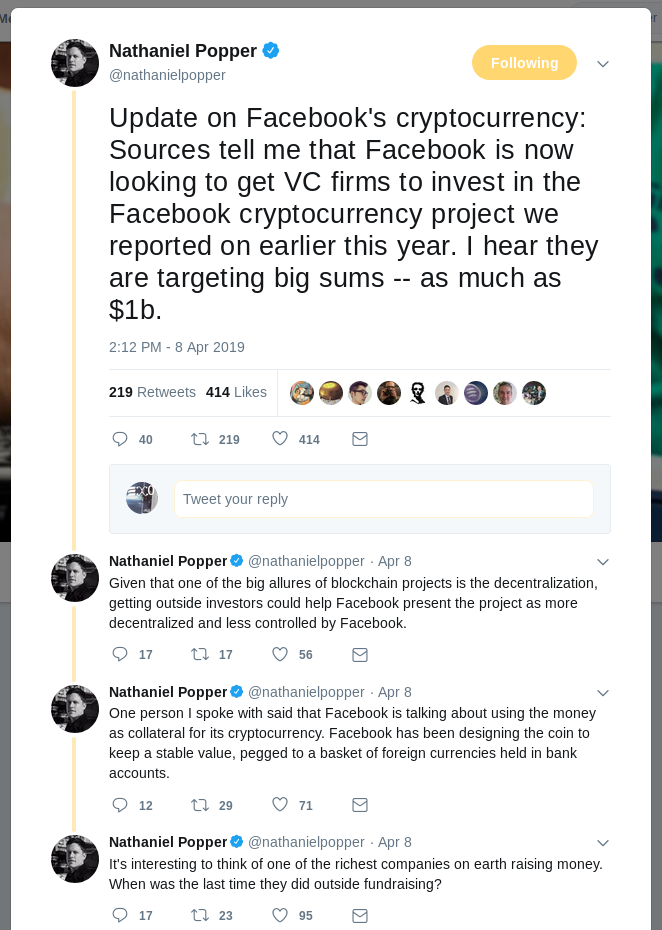
Task: Open main tweet options chevron beside Following
Action: coord(603,63)
